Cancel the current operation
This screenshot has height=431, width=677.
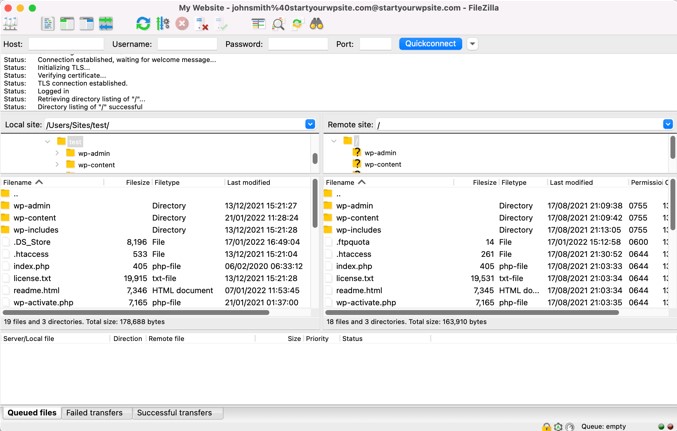tap(182, 24)
